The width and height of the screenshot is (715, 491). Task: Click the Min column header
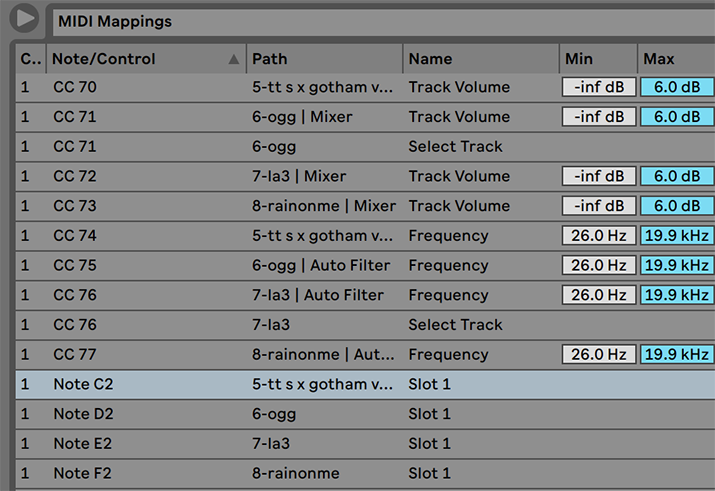pos(598,59)
